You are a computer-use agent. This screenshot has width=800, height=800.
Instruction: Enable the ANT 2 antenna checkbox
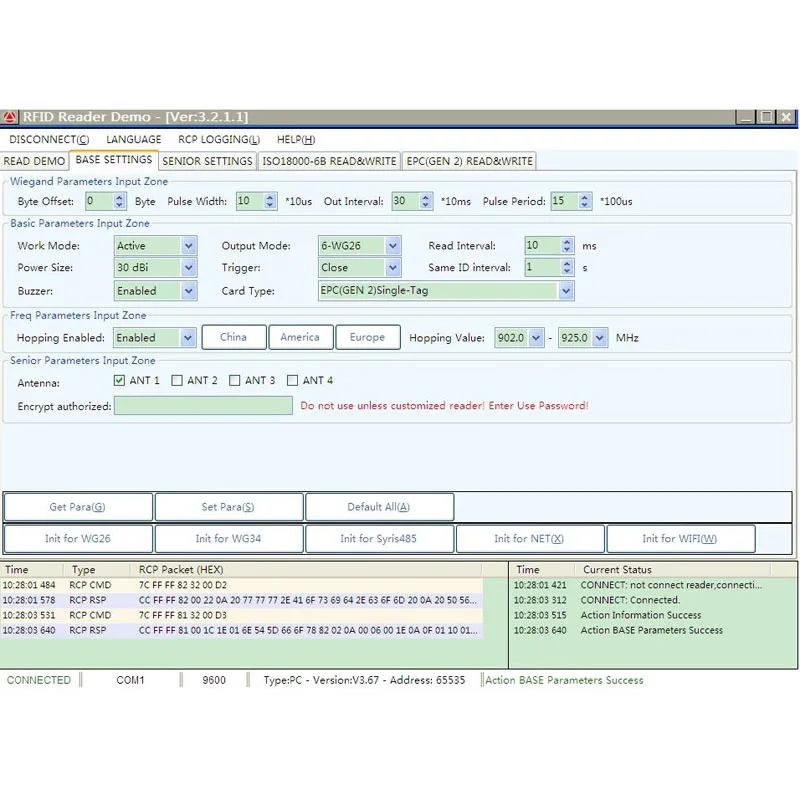pyautogui.click(x=177, y=380)
